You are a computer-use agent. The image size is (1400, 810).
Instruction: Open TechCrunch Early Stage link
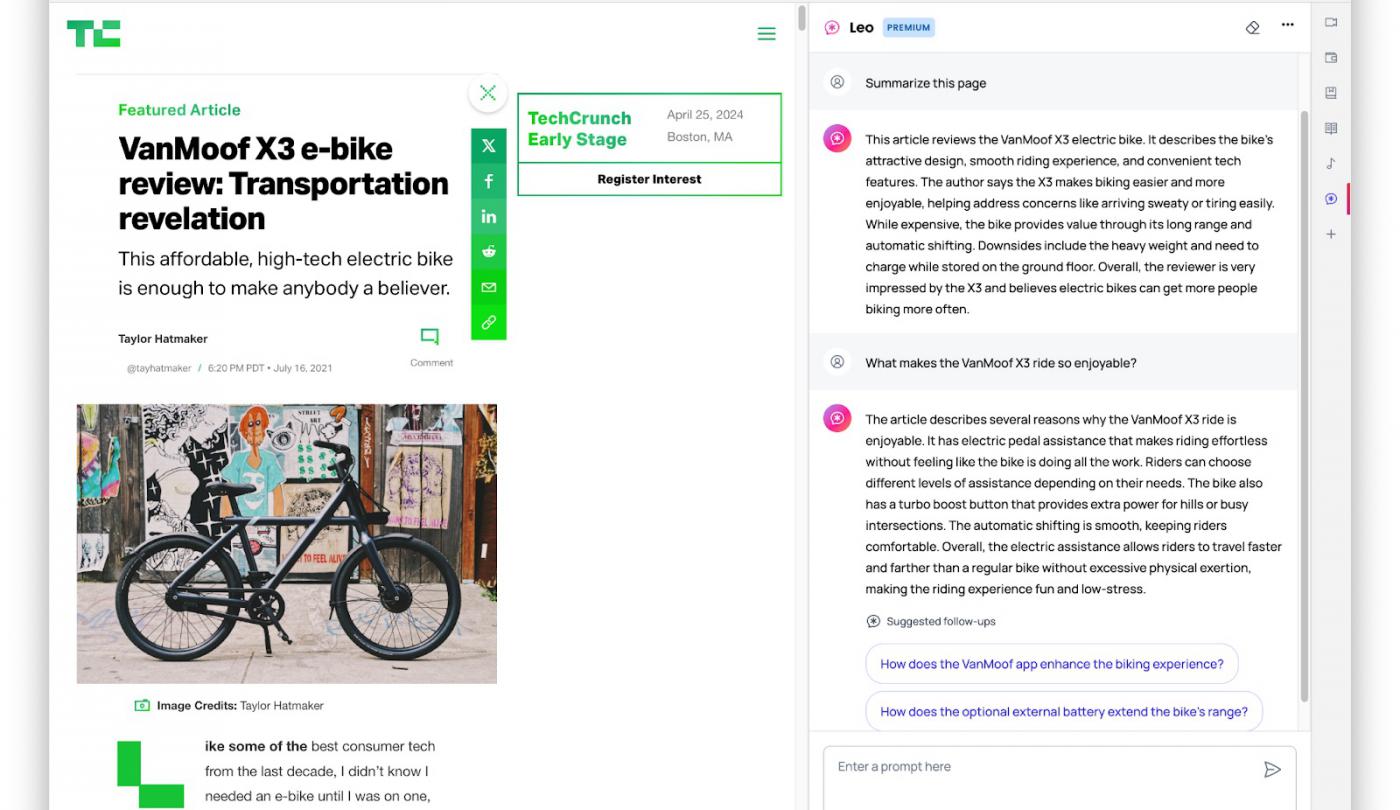coord(579,128)
